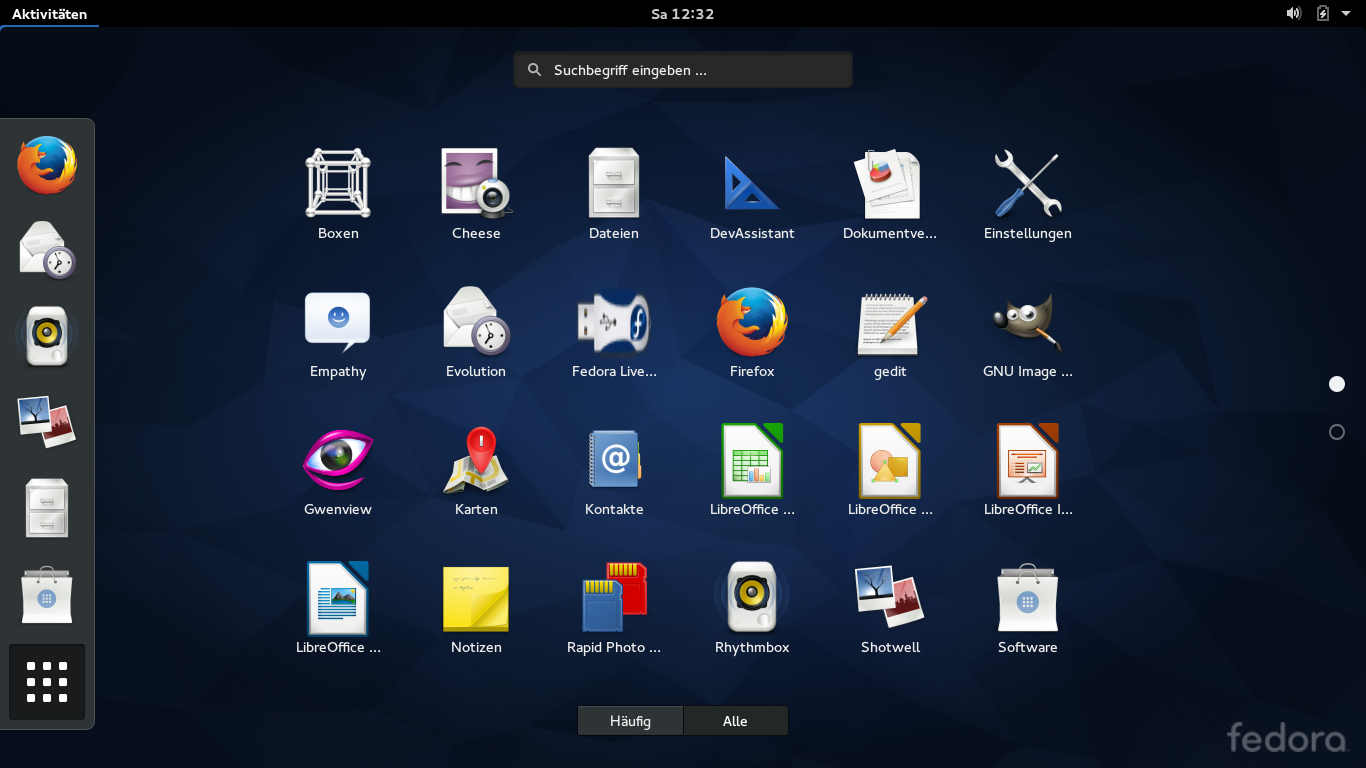
Task: Toggle the show applications grid button
Action: 47,681
